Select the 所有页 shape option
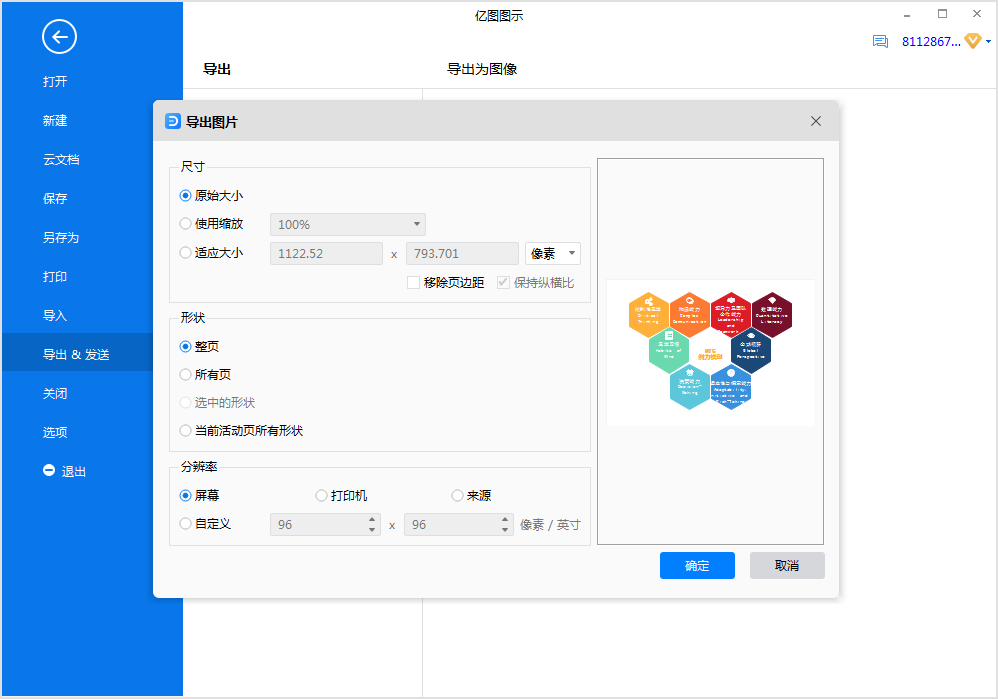Image resolution: width=998 pixels, height=699 pixels. [185, 375]
